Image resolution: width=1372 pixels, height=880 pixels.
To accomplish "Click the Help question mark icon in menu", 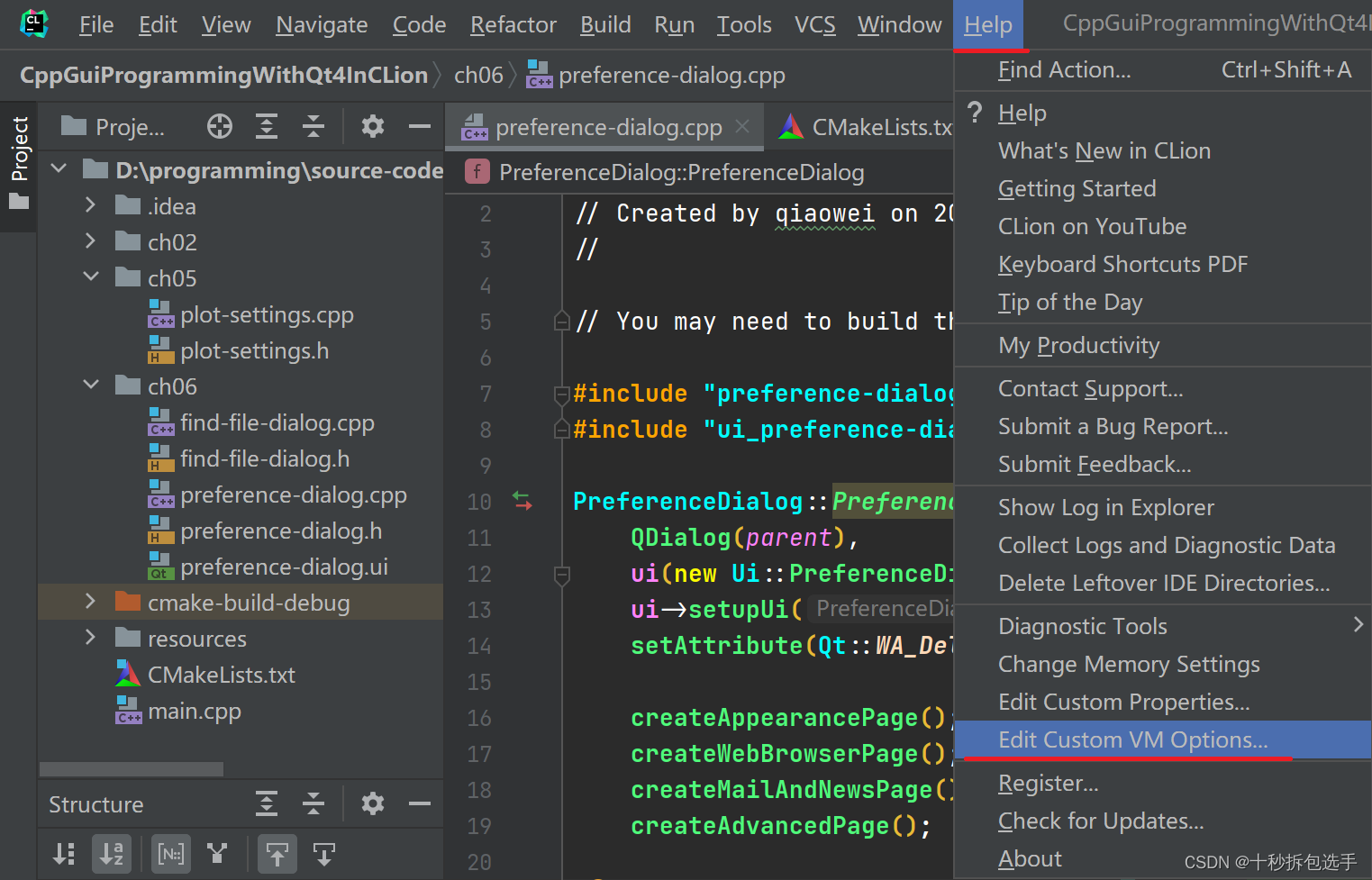I will (976, 113).
